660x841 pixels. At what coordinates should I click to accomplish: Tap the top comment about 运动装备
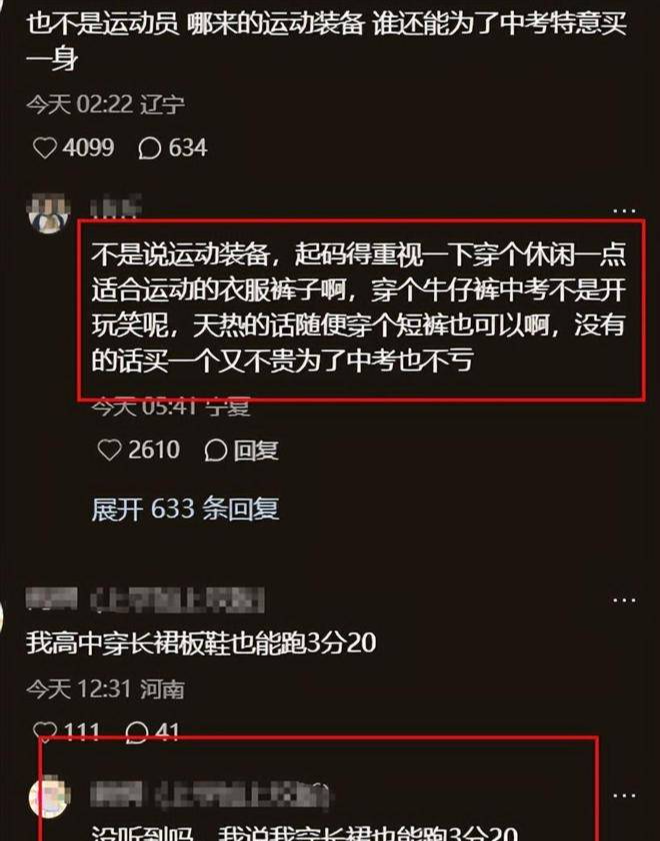327,42
